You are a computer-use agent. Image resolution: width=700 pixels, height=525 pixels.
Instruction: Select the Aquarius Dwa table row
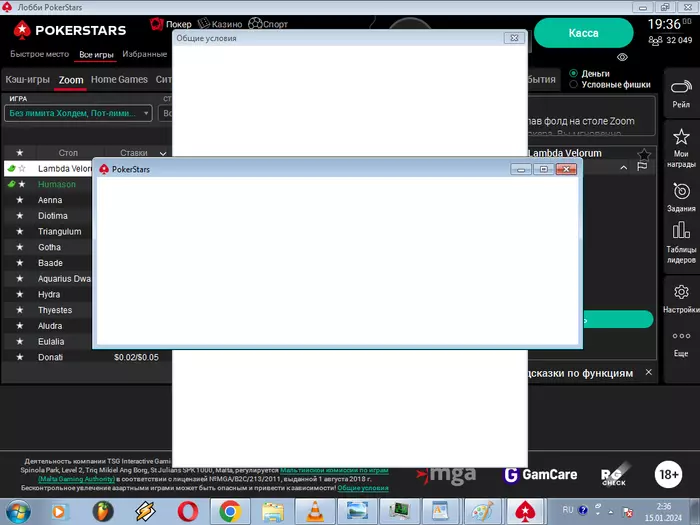[x=48, y=279]
